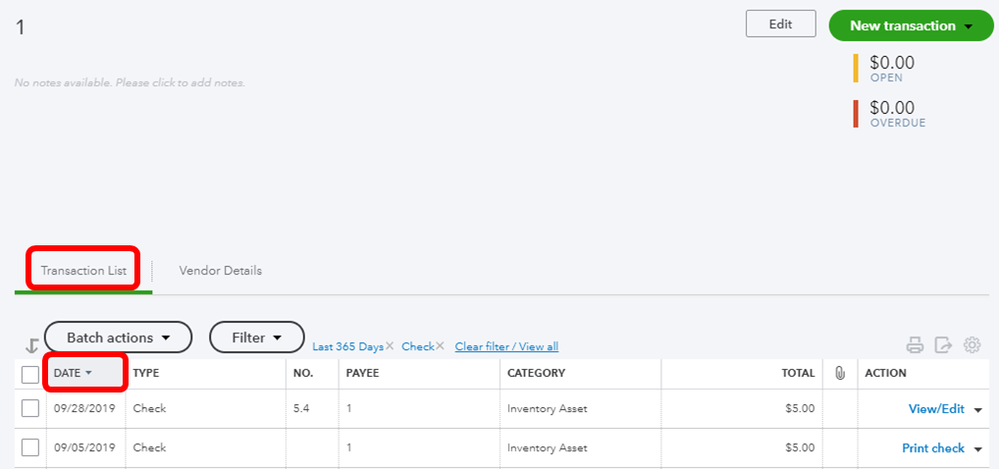
Task: Check the 09/28/2019 transaction row
Action: [30, 408]
